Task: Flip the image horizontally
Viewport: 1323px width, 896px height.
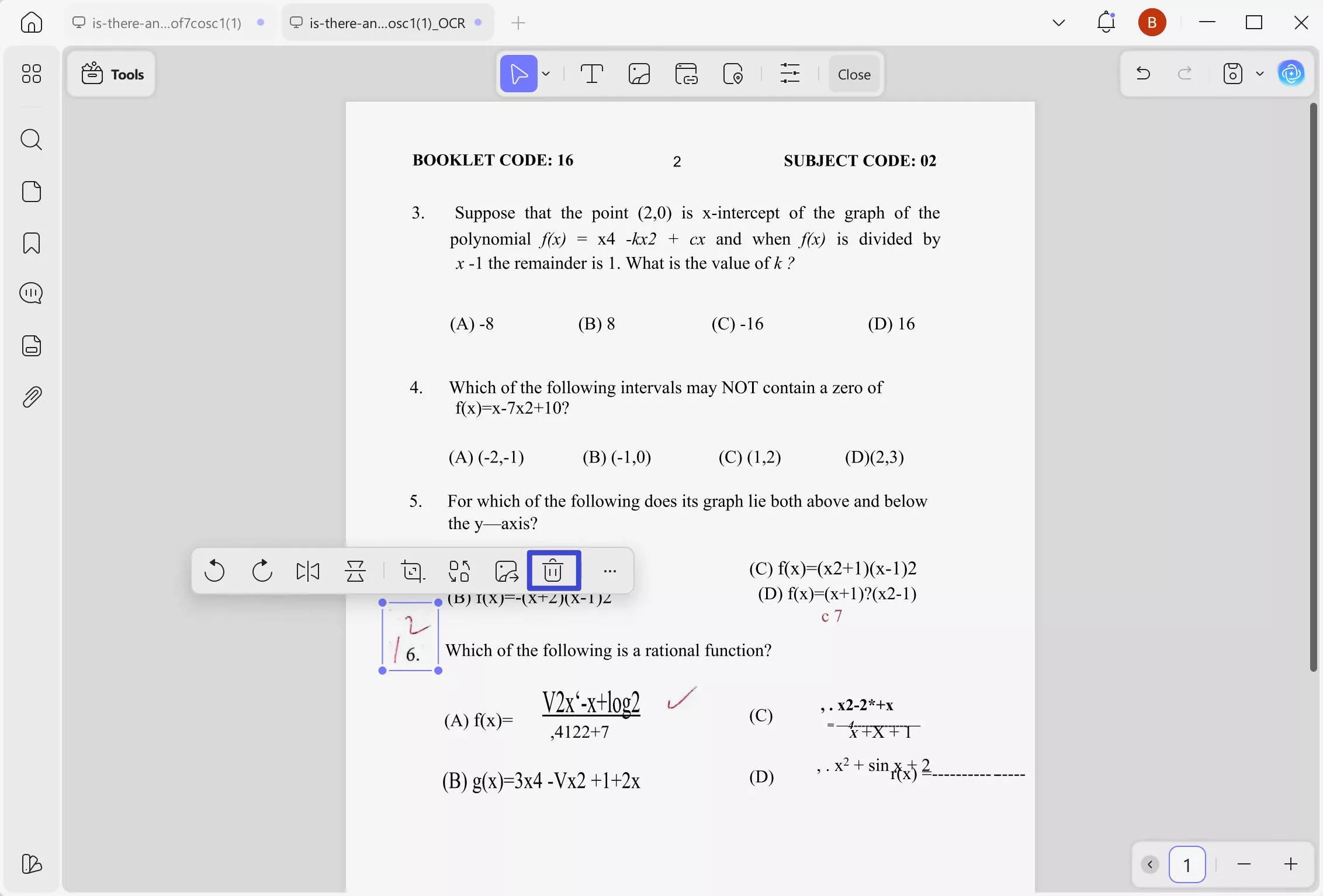Action: coord(308,571)
